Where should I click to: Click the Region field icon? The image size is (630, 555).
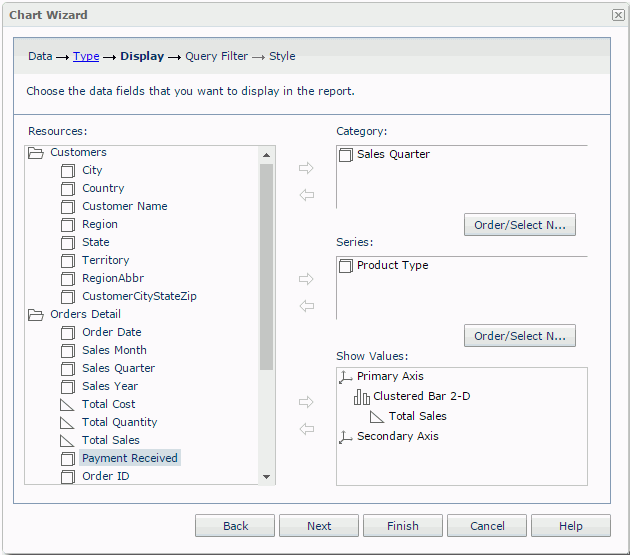coord(68,225)
